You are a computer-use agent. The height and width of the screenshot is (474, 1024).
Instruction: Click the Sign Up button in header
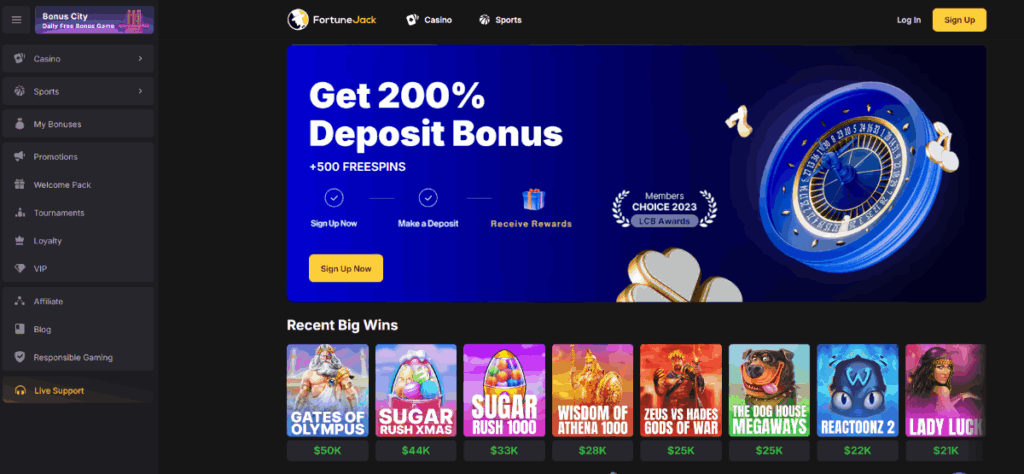959,20
